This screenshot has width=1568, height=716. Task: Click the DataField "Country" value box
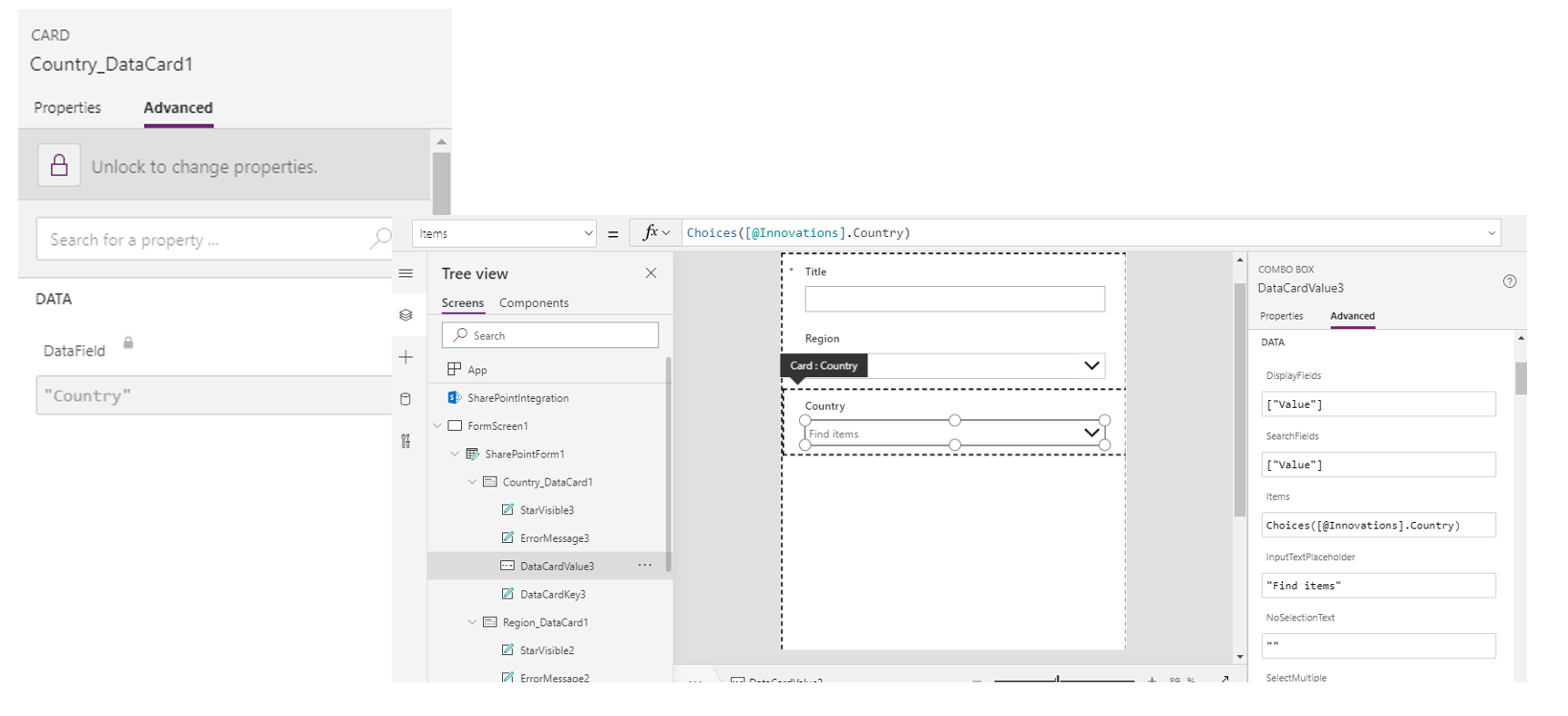point(214,395)
